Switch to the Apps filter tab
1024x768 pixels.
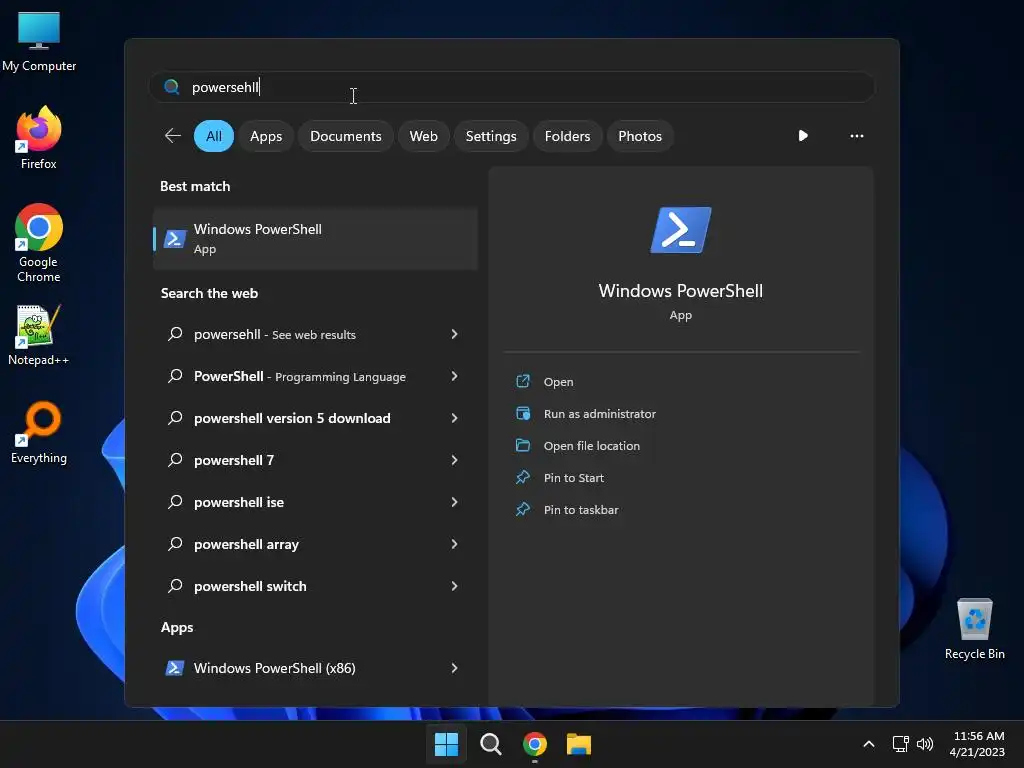(x=266, y=136)
